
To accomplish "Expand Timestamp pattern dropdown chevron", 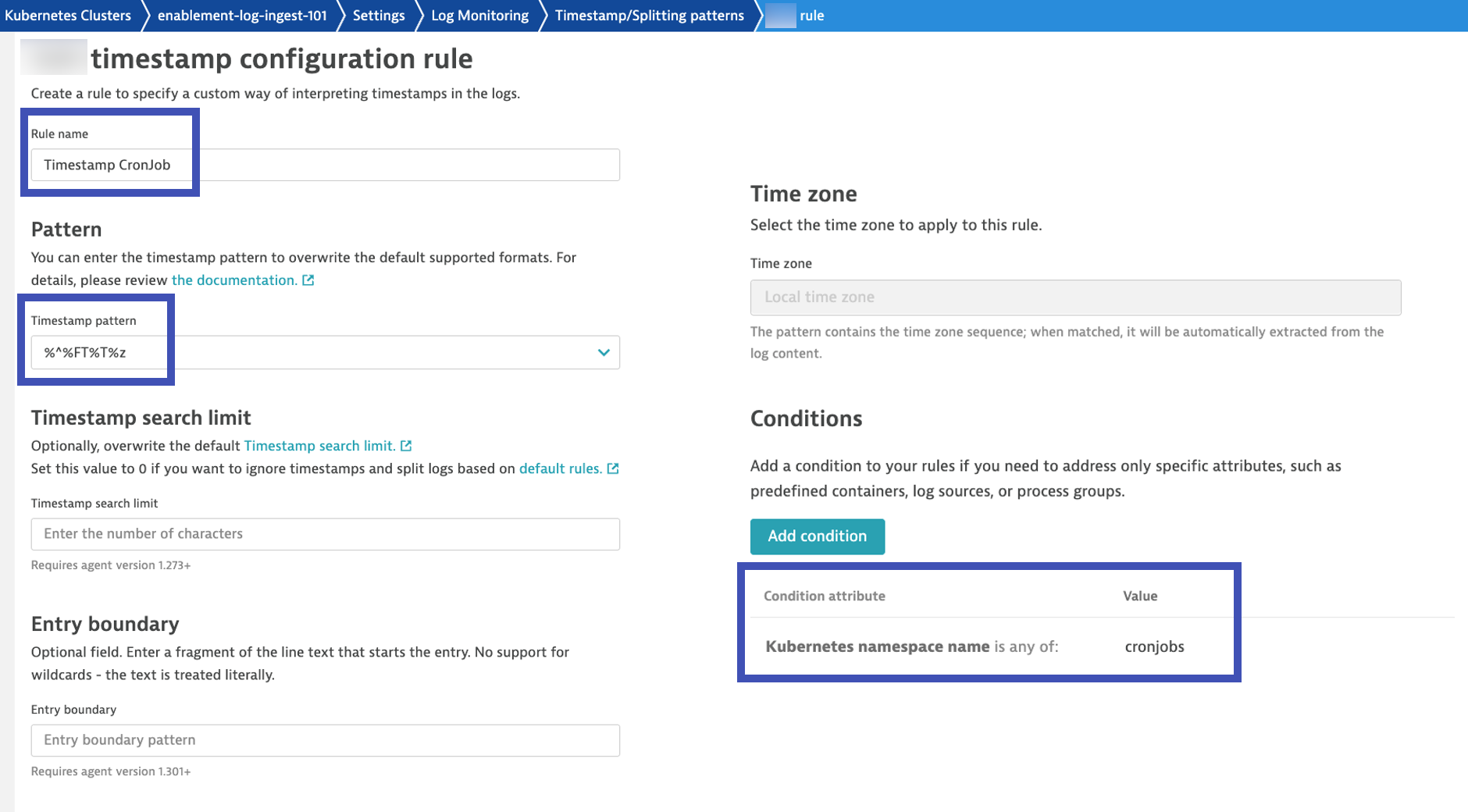I will pyautogui.click(x=603, y=352).
